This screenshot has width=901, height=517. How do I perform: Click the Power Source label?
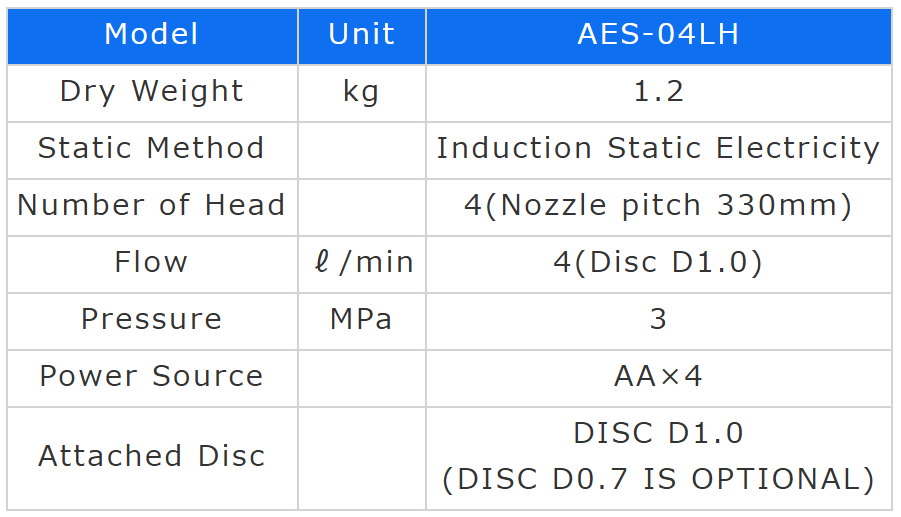(152, 377)
